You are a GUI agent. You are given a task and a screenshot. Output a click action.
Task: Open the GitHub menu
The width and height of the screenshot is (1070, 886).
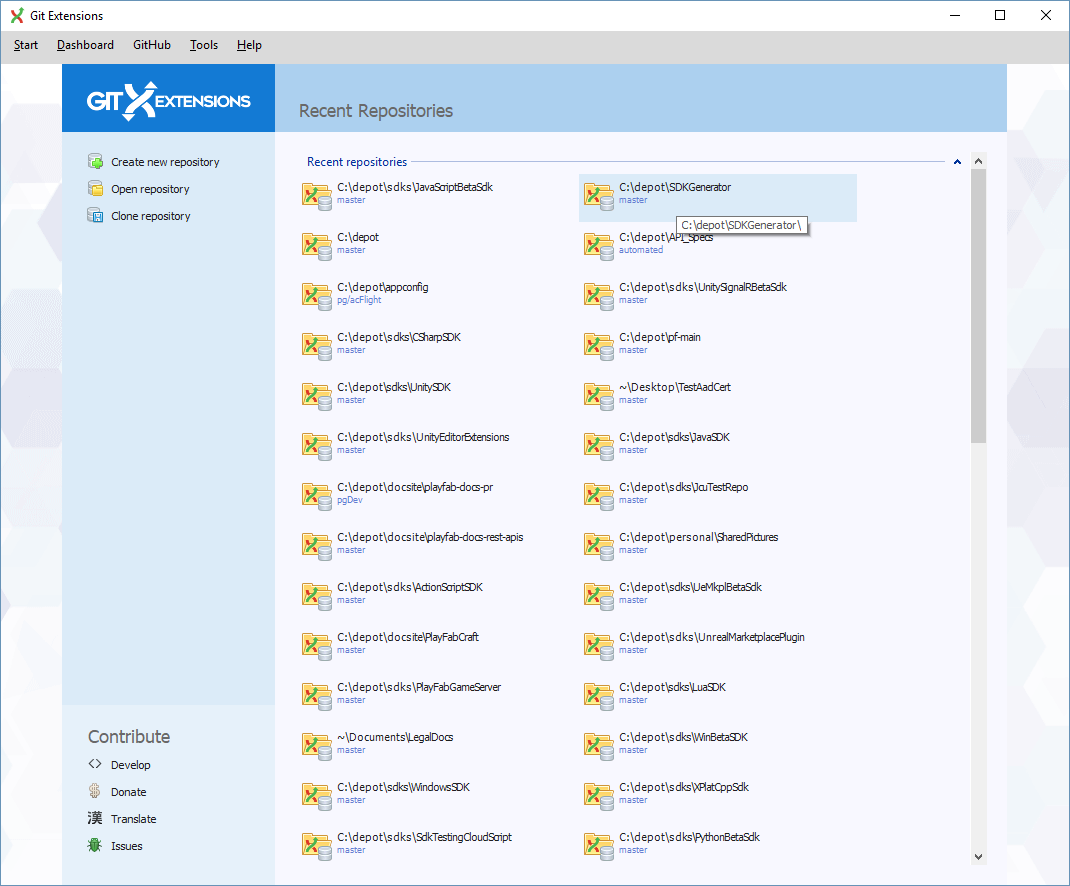151,45
